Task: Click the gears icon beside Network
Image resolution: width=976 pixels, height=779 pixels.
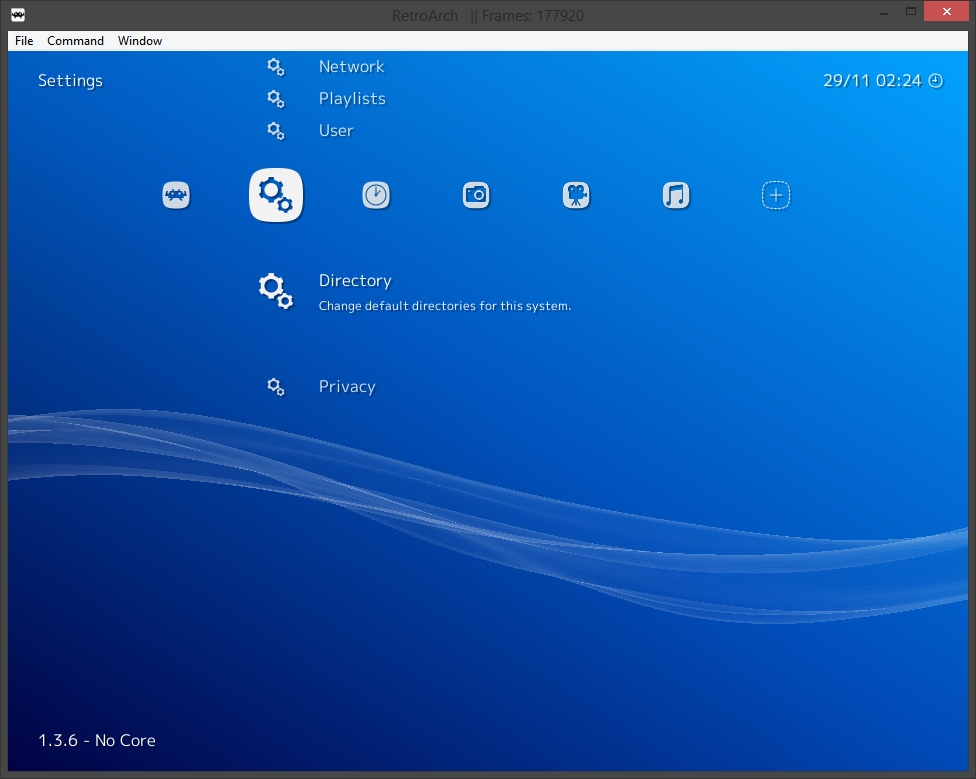Action: 276,67
